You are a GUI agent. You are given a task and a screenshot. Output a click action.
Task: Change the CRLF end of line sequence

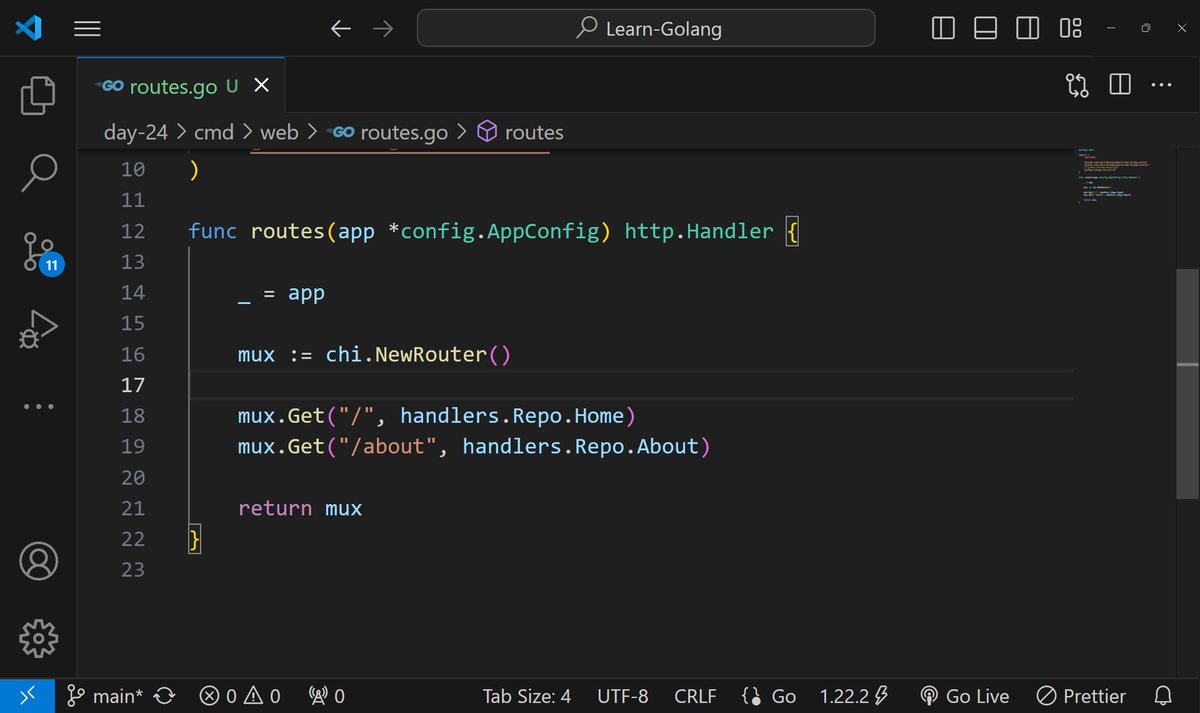click(695, 696)
